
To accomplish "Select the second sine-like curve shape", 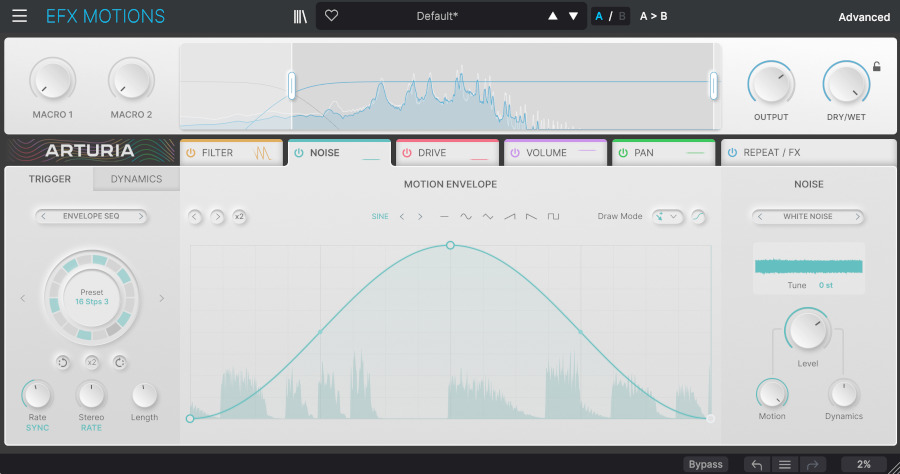I will pos(487,217).
